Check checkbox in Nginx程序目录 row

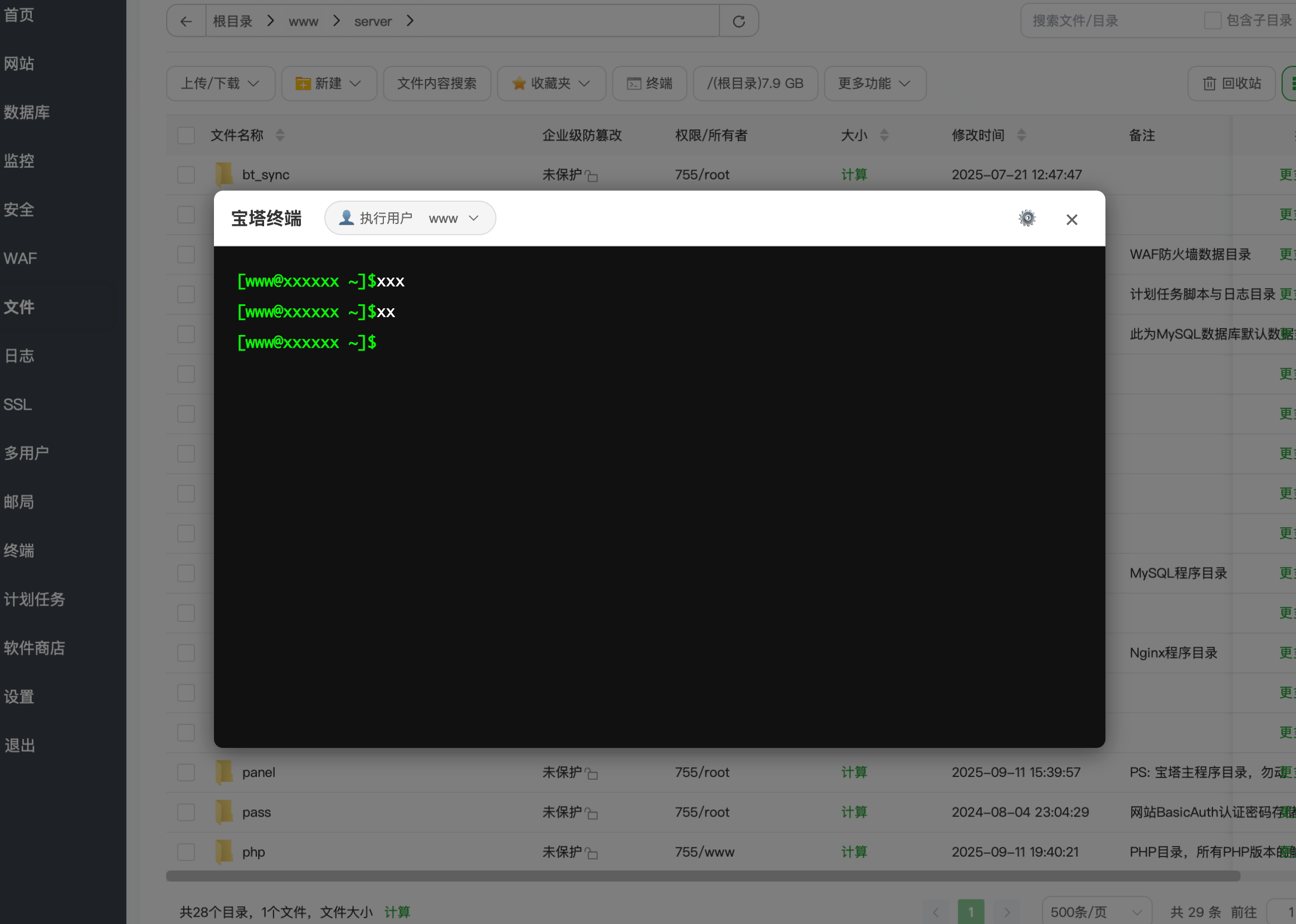click(x=186, y=653)
